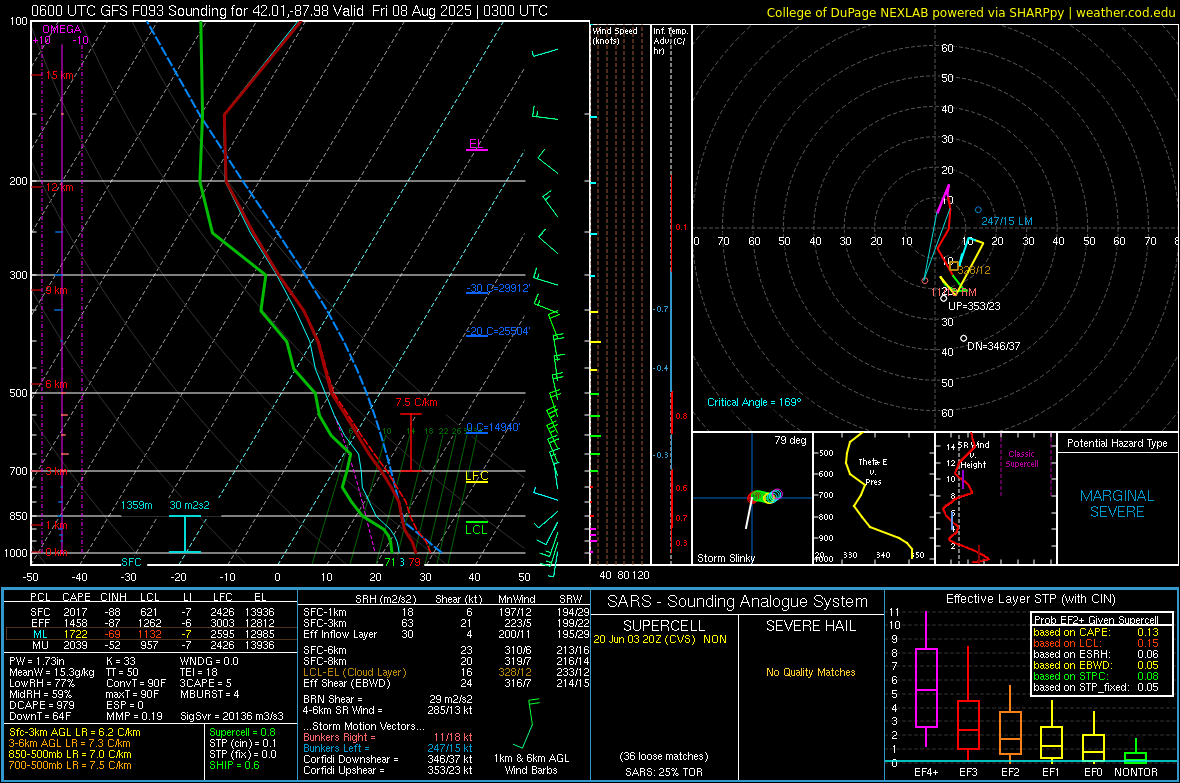The image size is (1180, 783).
Task: Click the 'BRN Shear =' line
Action: [387, 699]
